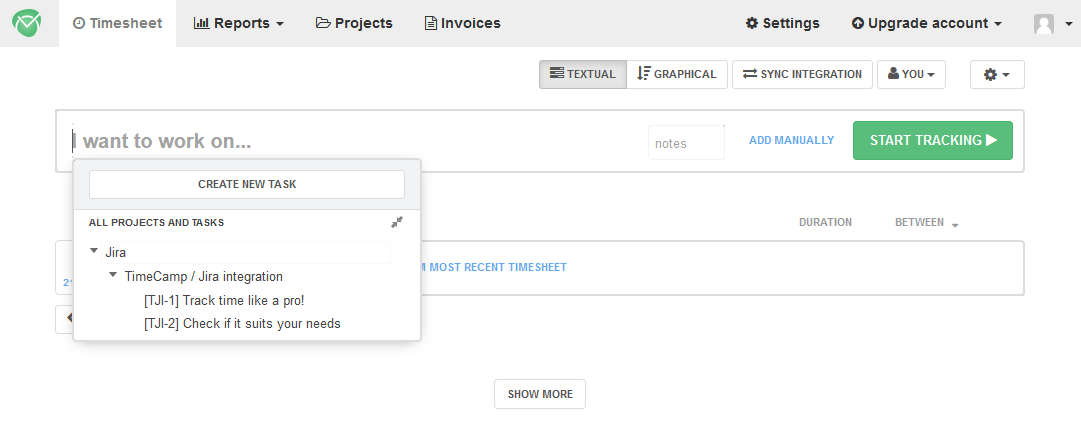
Task: Click the Invoices document icon
Action: coord(430,23)
